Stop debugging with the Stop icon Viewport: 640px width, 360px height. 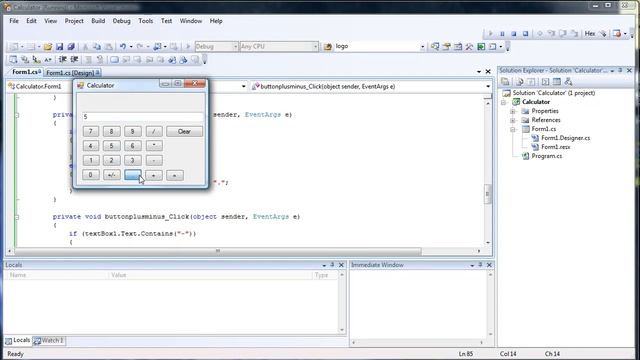click(x=514, y=33)
